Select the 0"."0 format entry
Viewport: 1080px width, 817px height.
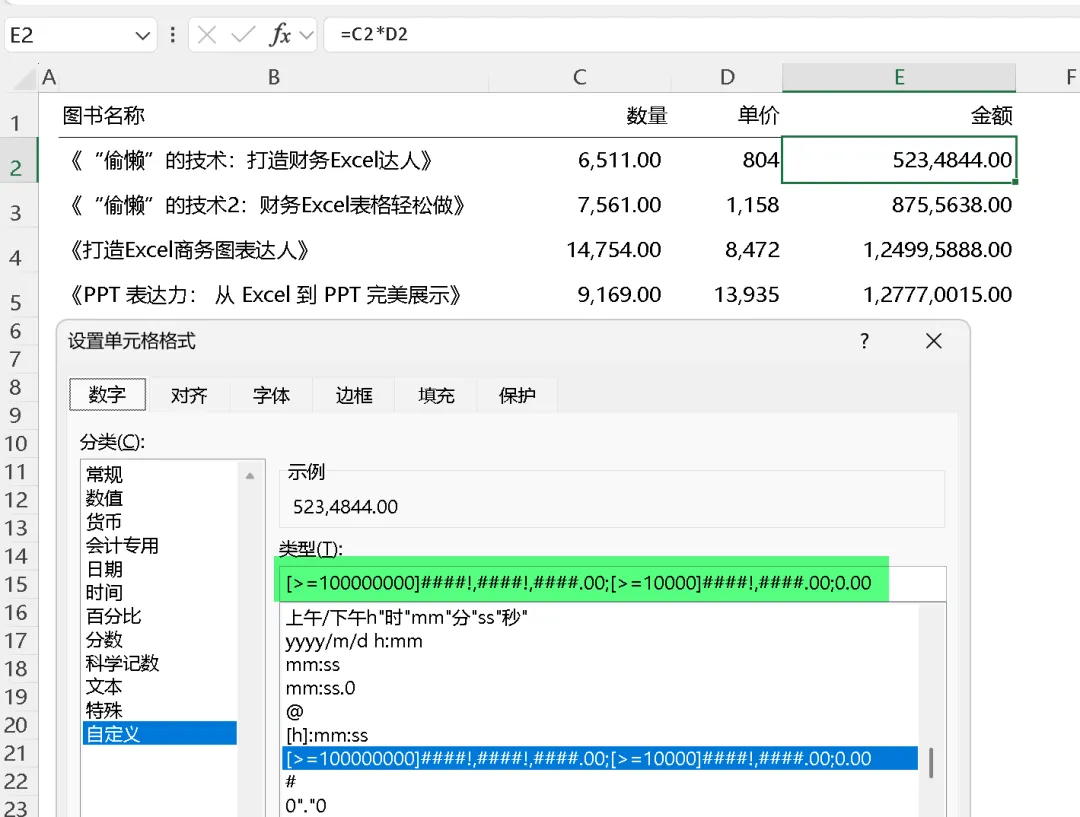(x=600, y=805)
